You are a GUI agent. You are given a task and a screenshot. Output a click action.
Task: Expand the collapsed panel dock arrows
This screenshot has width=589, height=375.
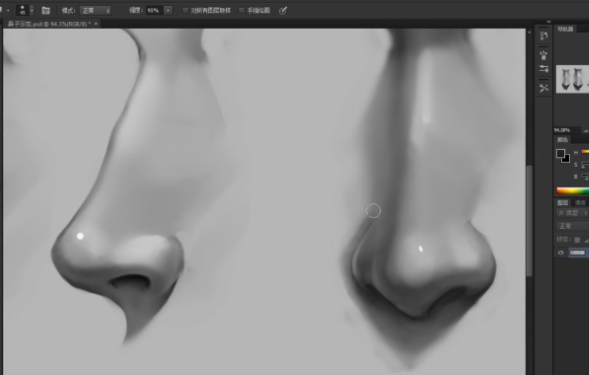(x=548, y=22)
